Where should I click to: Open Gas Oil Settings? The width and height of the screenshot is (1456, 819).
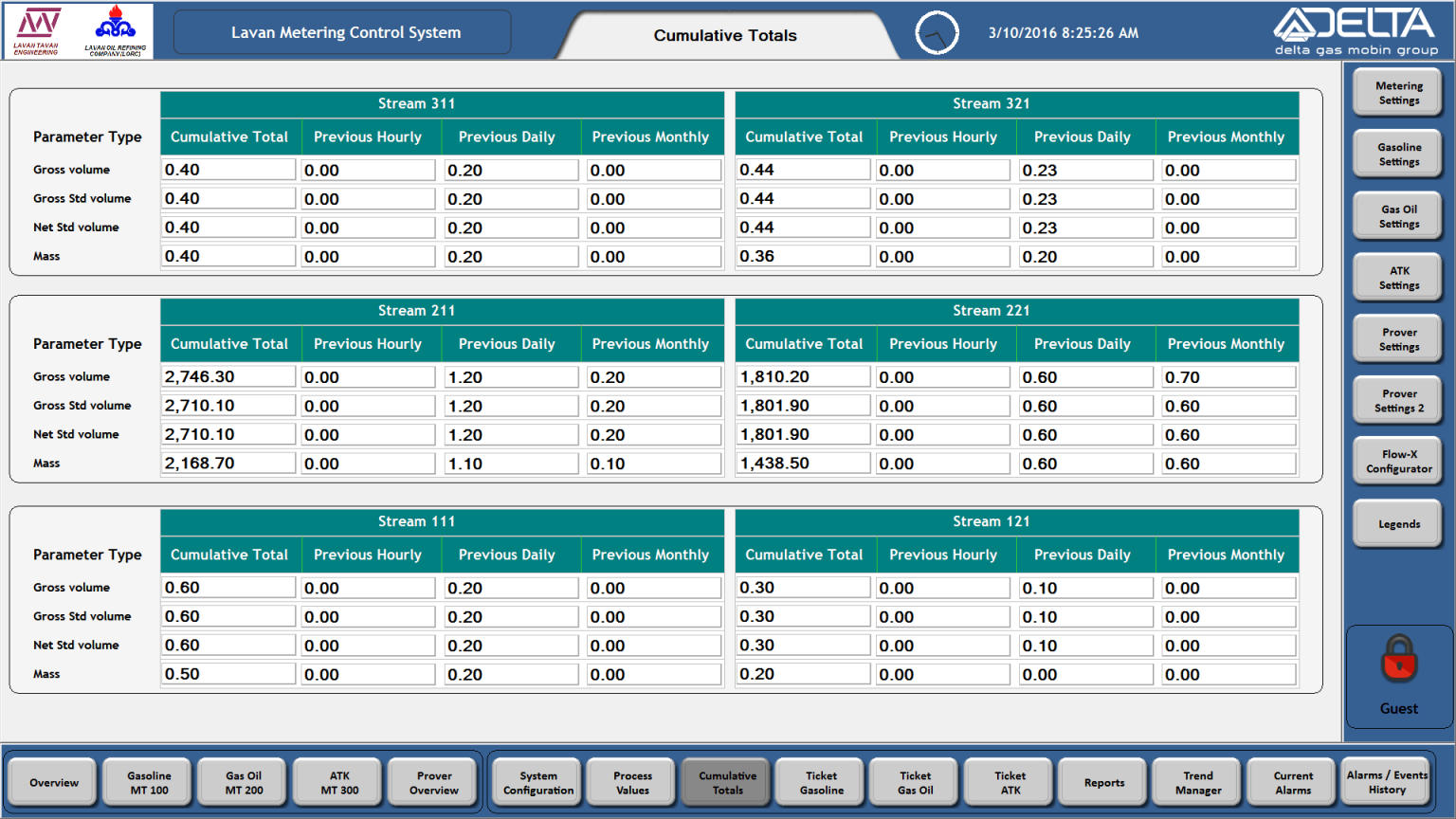(1397, 215)
